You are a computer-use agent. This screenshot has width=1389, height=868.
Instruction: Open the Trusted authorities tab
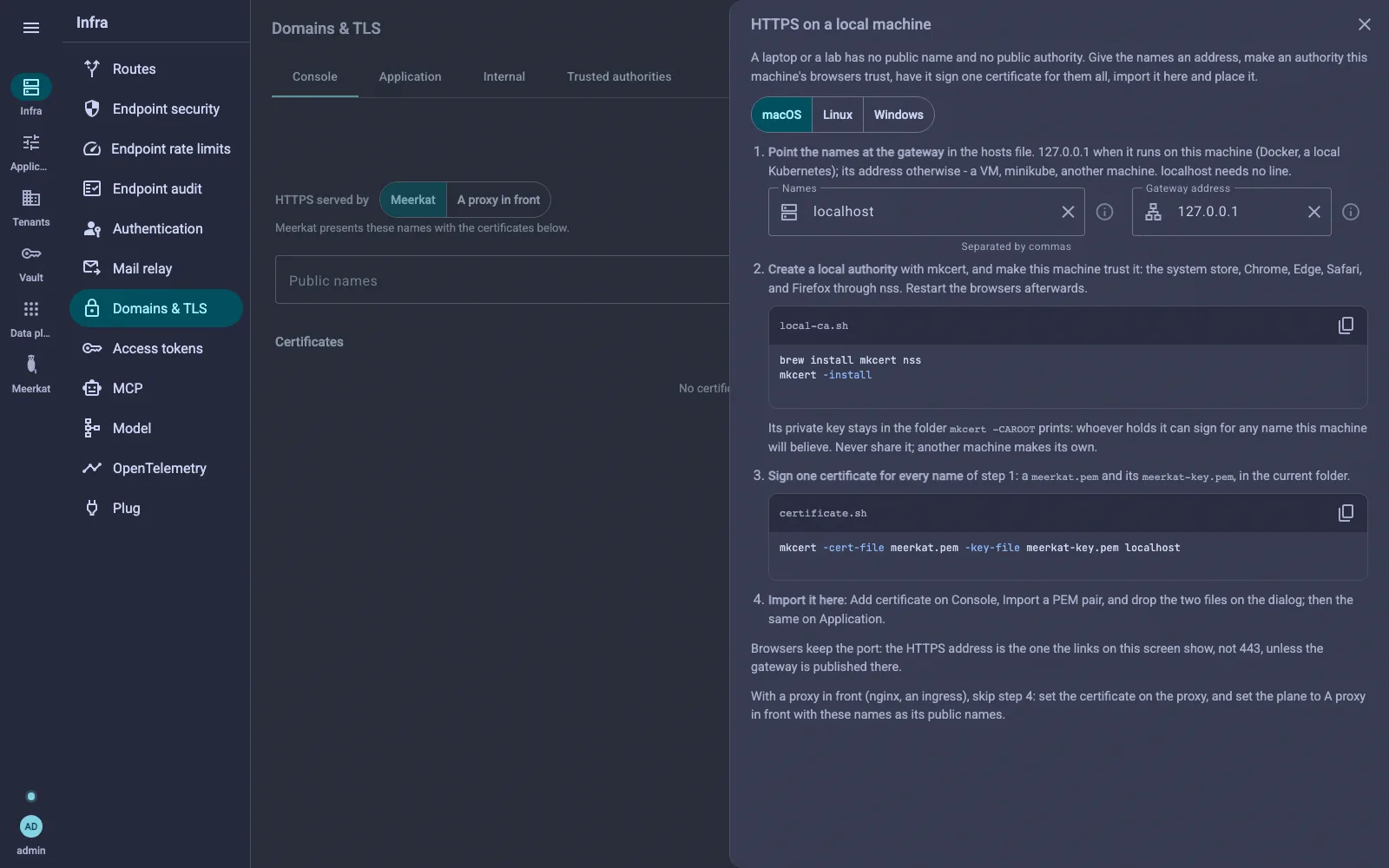[619, 76]
